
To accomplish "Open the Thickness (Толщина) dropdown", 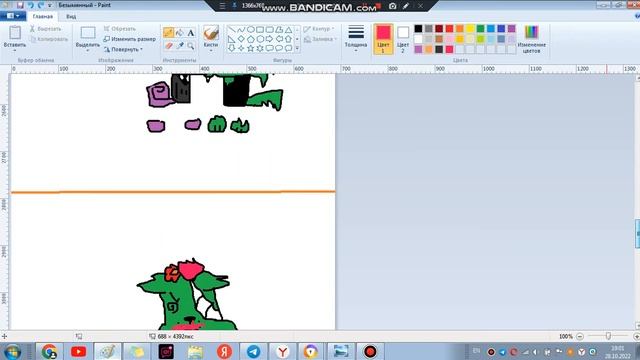I will (x=356, y=38).
